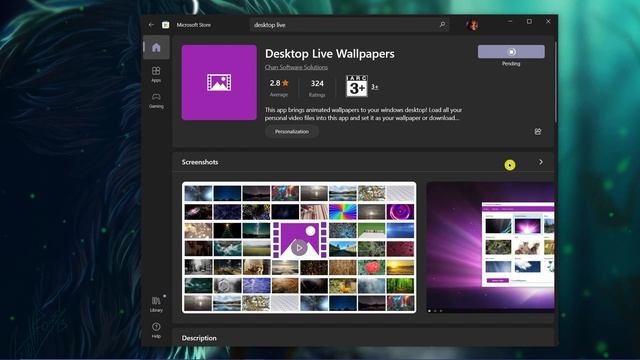The image size is (640, 360).
Task: Click the IARC 3+ rating badge
Action: tap(357, 86)
